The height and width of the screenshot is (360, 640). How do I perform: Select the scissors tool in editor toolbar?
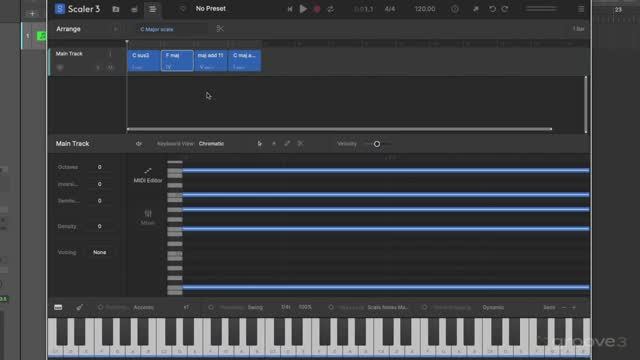click(300, 144)
